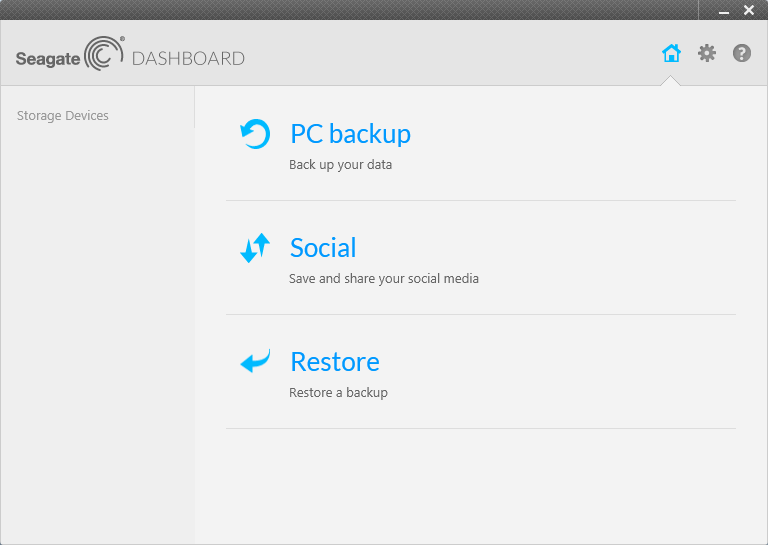Click "Save and share your social media" text
768x545 pixels.
384,279
